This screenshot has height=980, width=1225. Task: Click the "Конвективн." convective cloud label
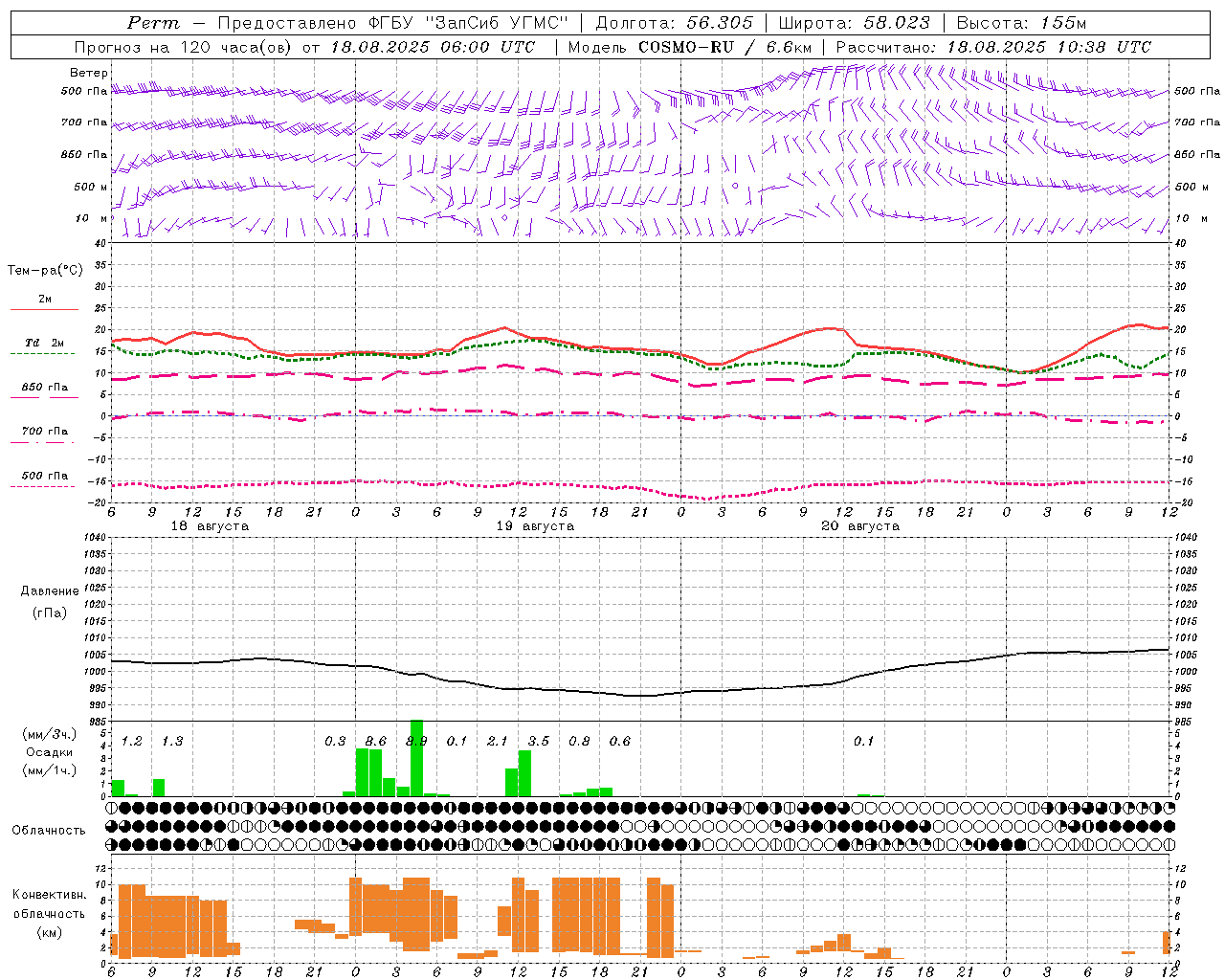(50, 895)
